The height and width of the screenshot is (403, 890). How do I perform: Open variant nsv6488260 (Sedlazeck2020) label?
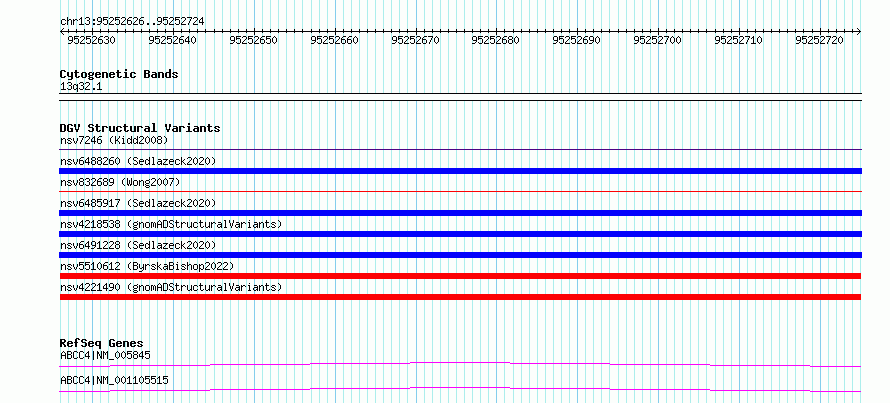point(138,161)
